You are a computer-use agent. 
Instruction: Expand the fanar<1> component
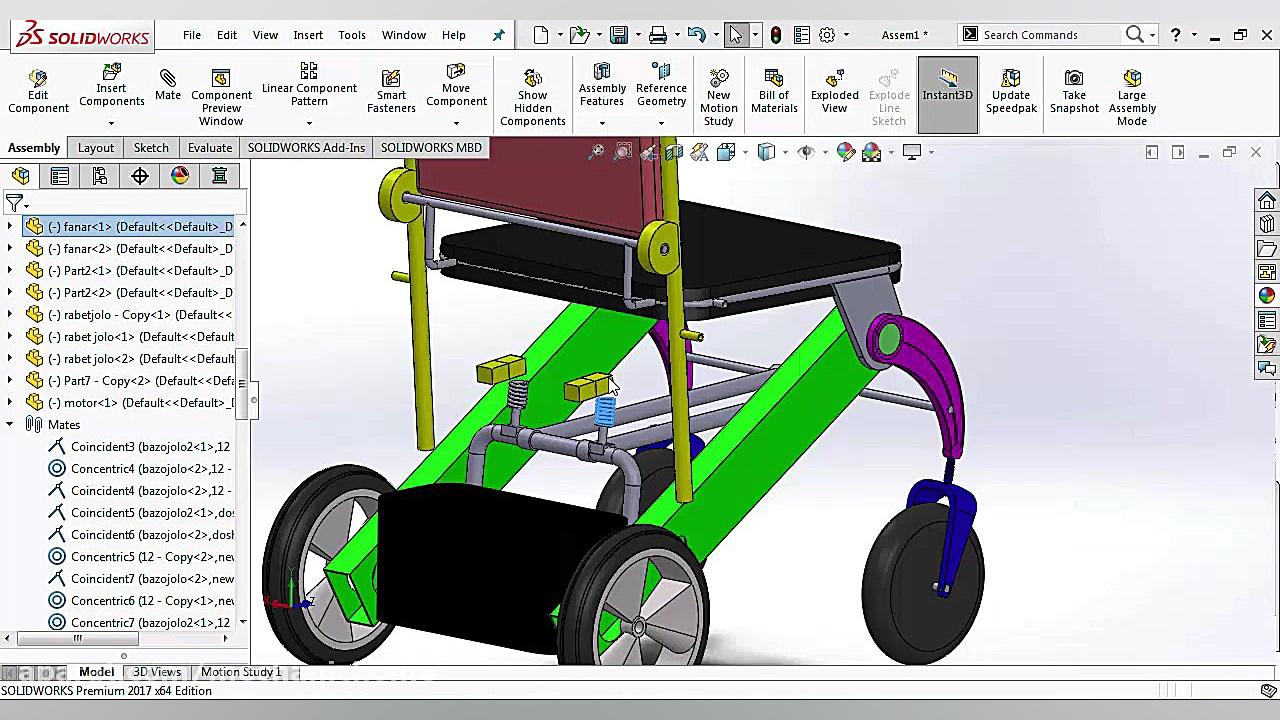tap(10, 227)
